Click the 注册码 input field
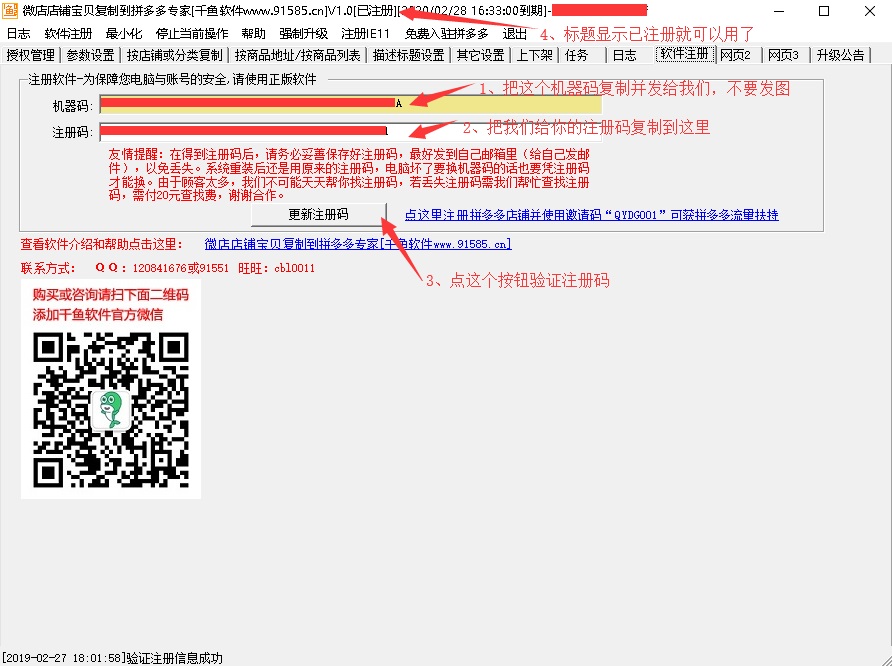 [350, 132]
